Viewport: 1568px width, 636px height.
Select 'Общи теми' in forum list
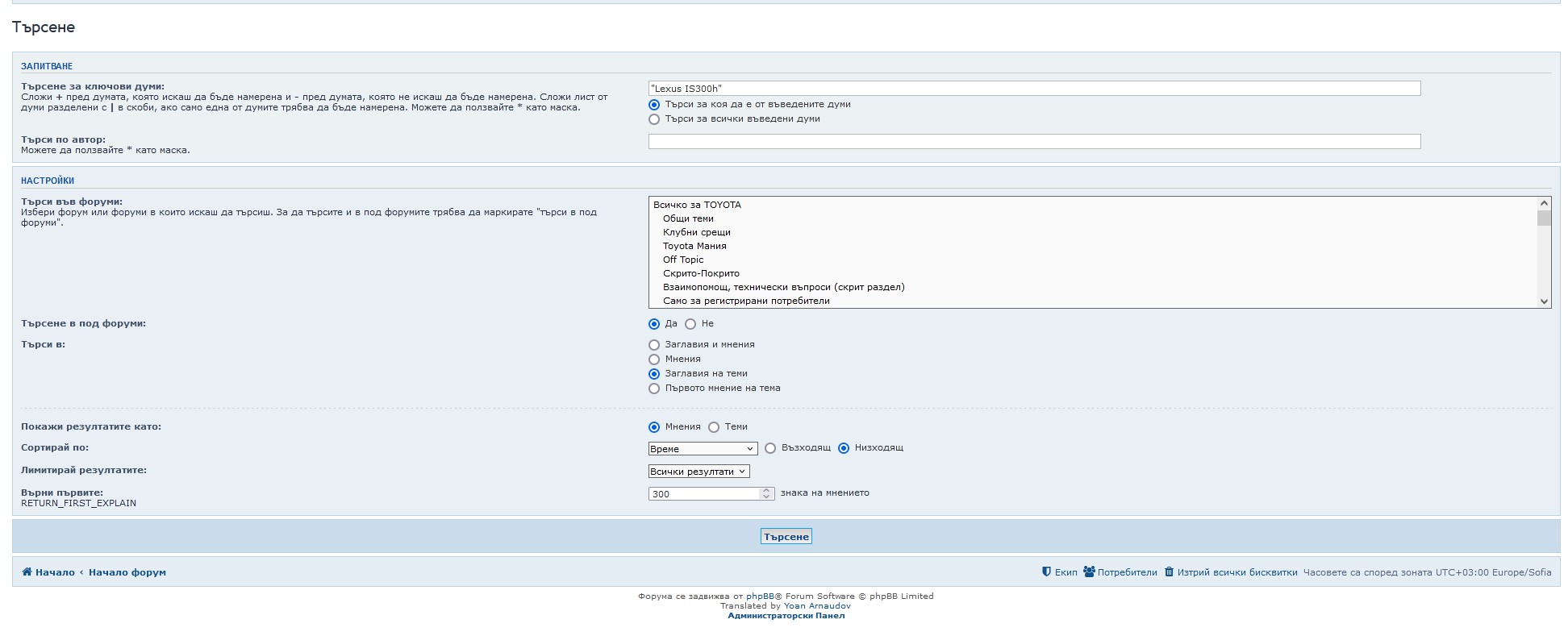1093,218
